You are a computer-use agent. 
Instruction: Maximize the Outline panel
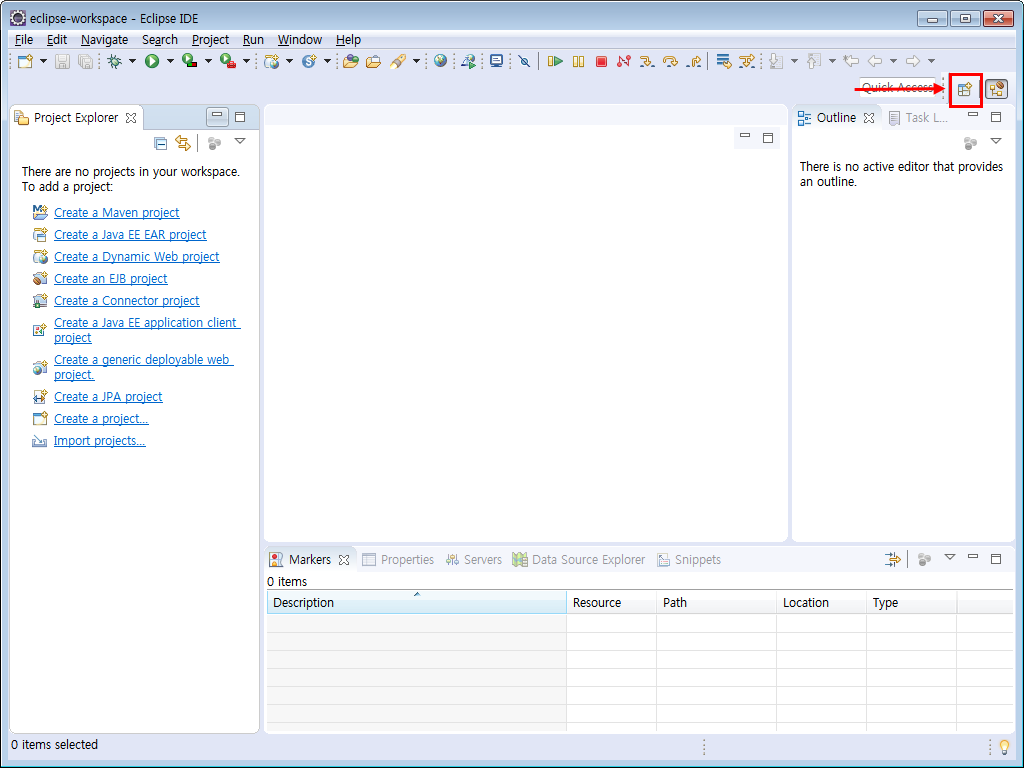click(x=996, y=117)
